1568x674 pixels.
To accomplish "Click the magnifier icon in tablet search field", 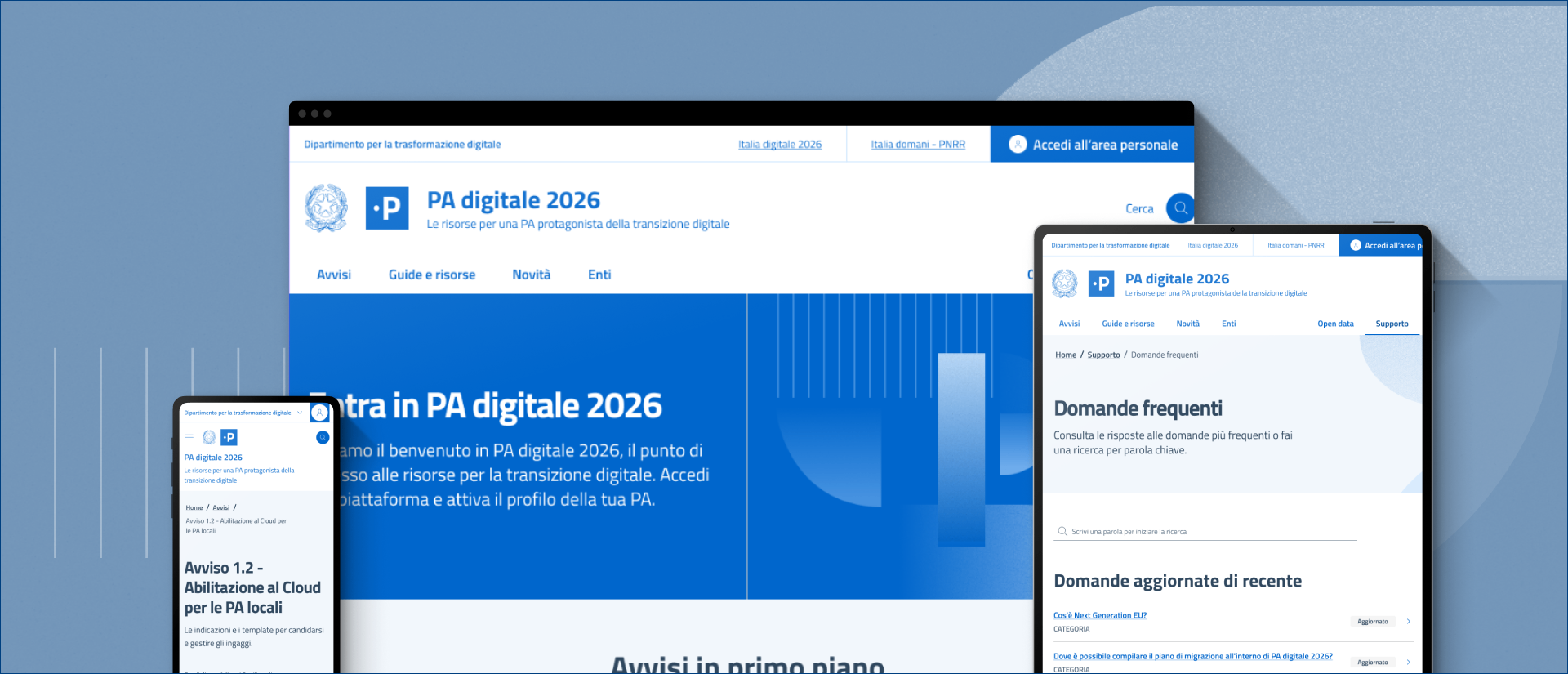I will click(1062, 531).
